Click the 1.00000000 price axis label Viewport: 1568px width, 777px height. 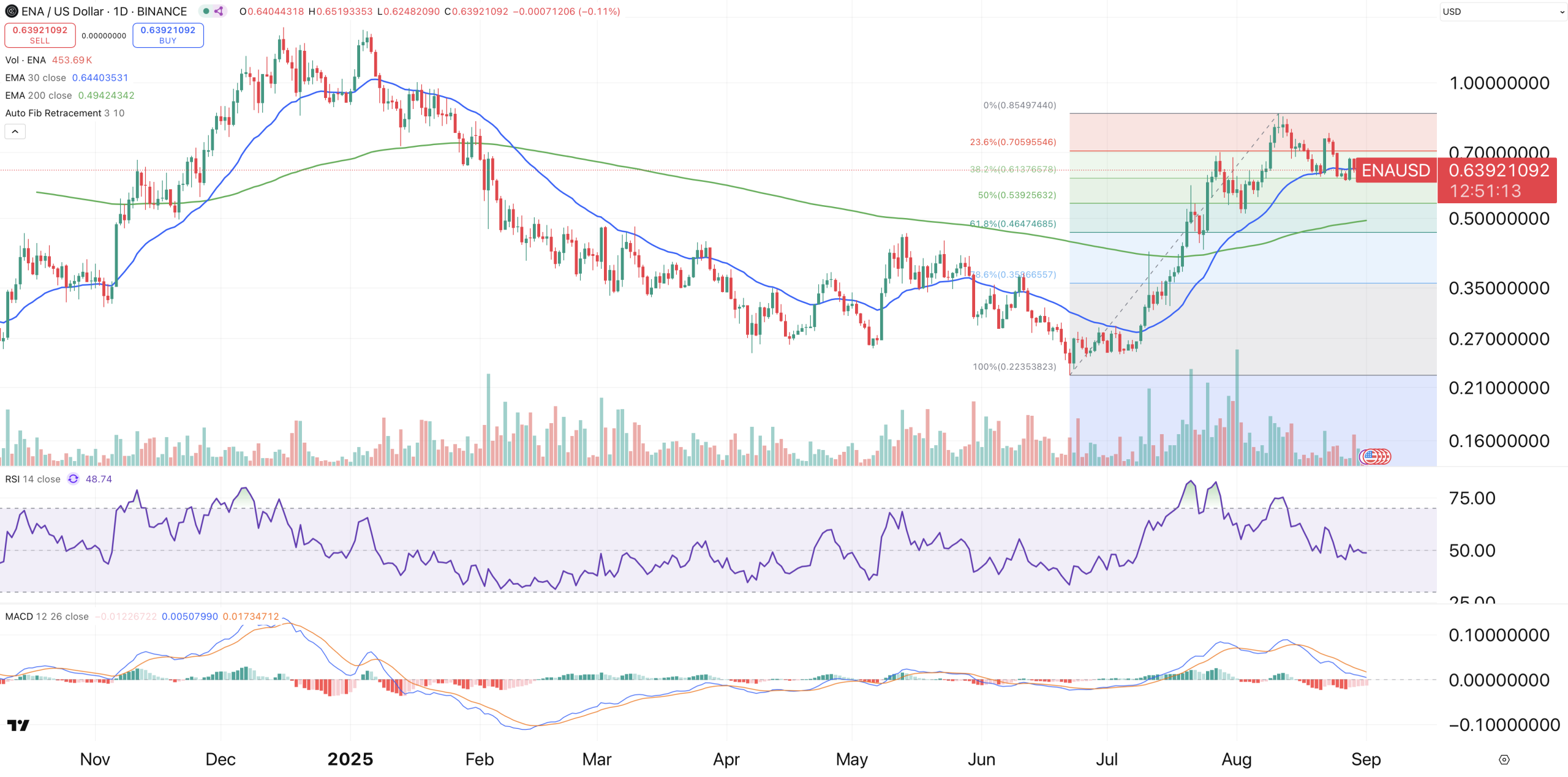[1499, 83]
